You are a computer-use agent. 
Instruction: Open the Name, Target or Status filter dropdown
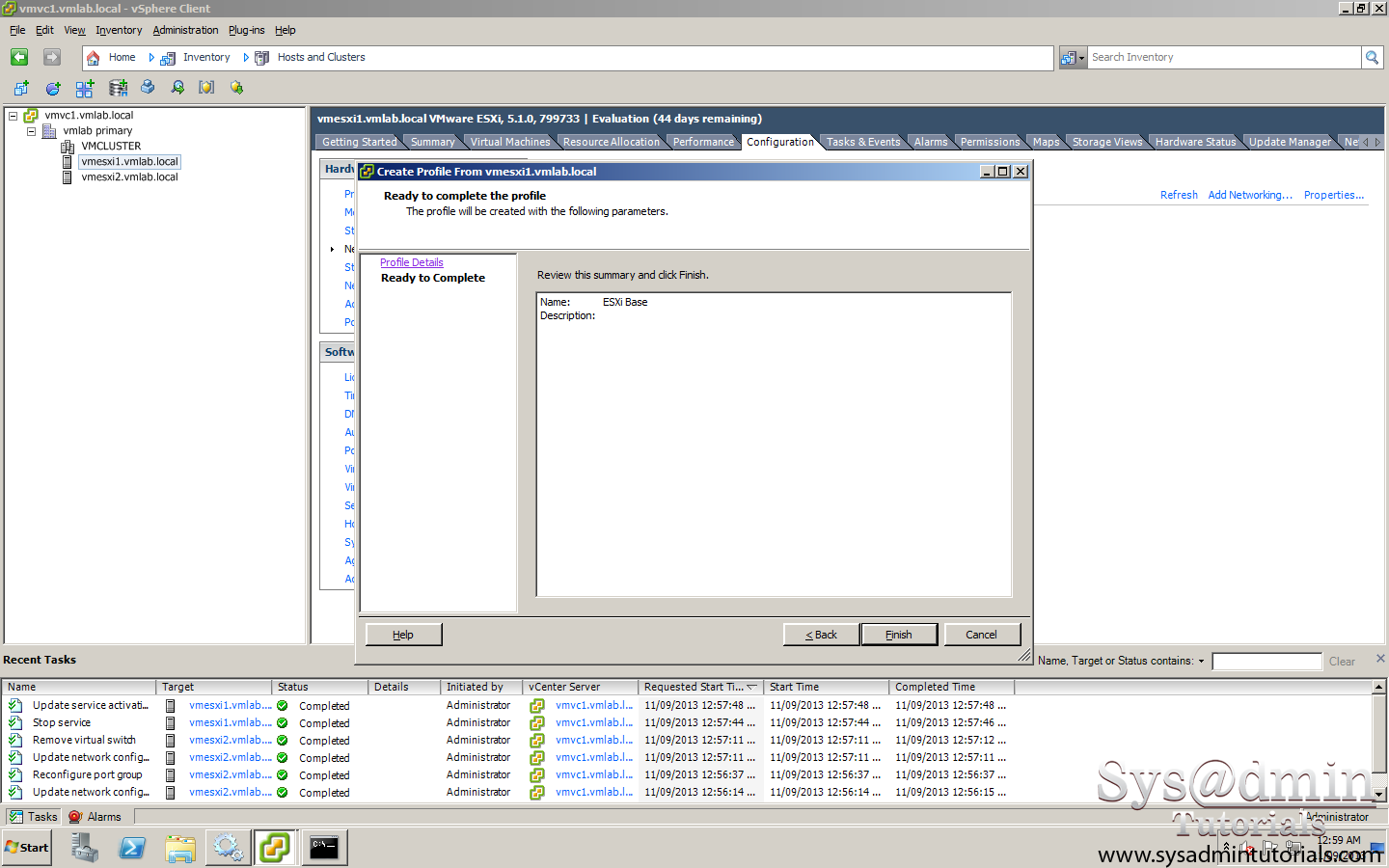coord(1201,662)
